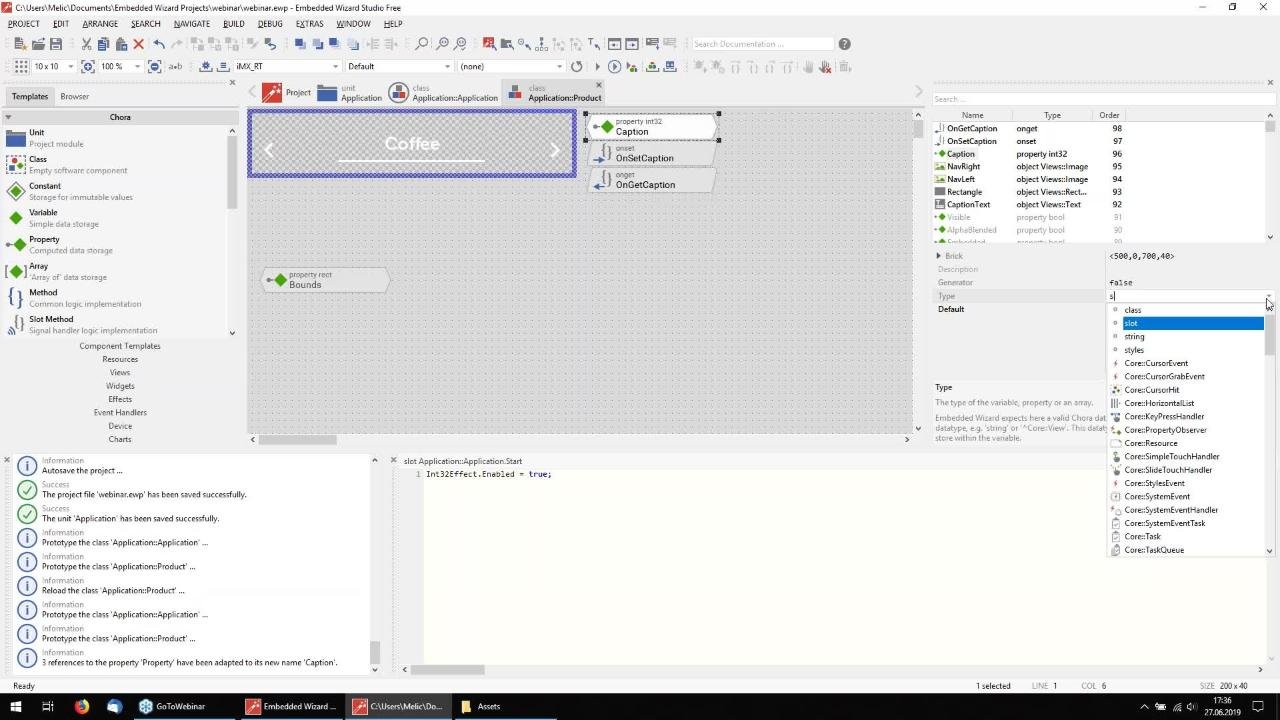
Task: Select the NavRight member row
Action: 1098,166
